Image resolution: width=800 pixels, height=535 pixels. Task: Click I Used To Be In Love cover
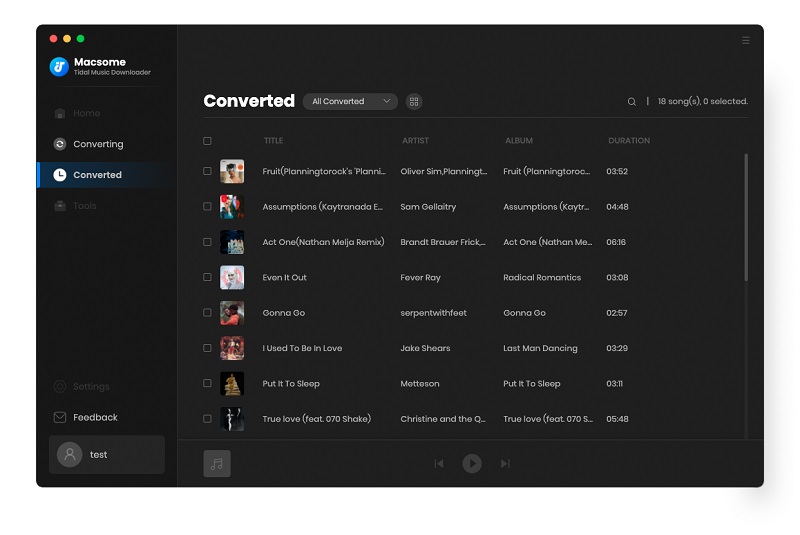(232, 348)
